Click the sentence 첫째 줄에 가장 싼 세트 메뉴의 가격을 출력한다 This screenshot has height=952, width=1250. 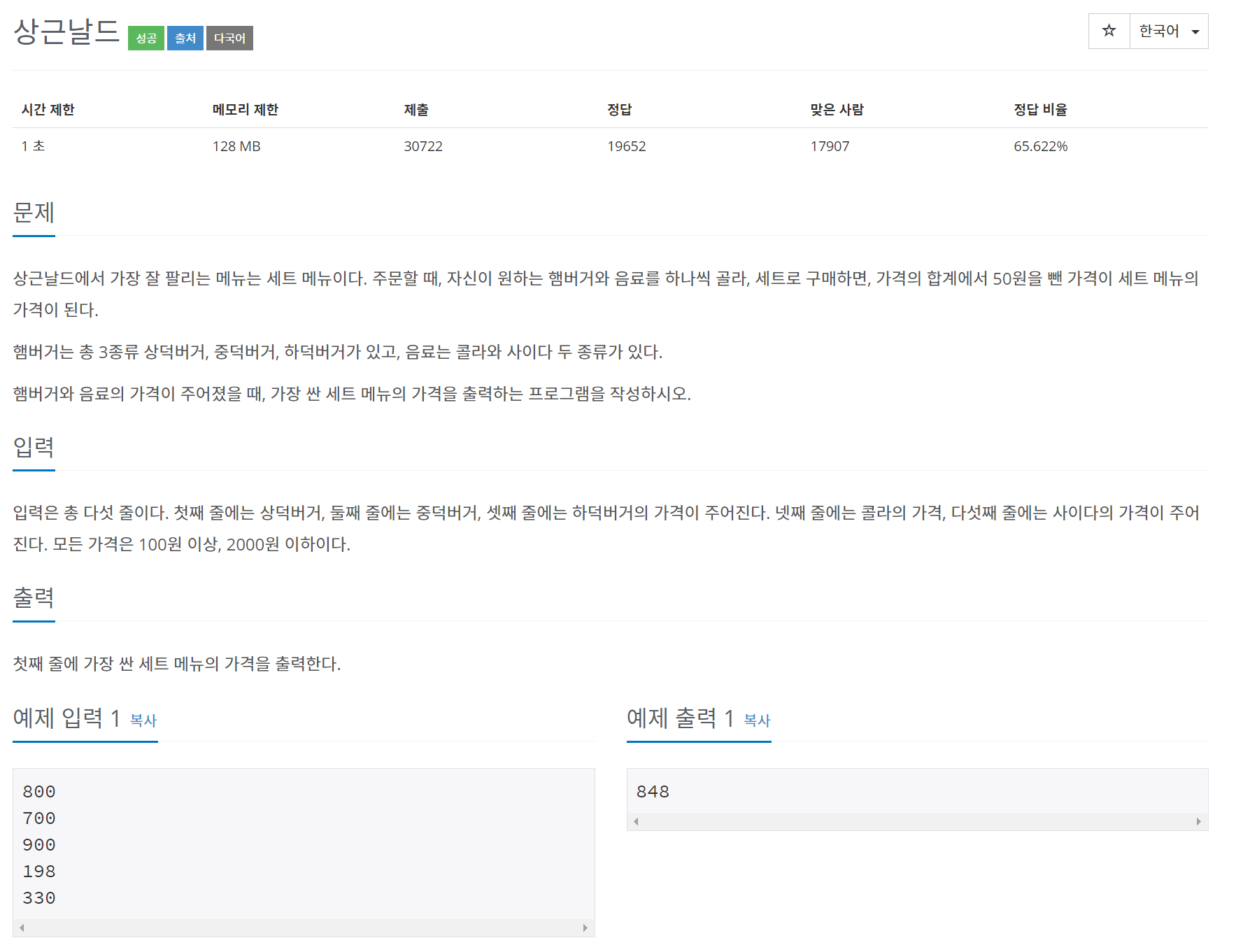click(x=177, y=663)
